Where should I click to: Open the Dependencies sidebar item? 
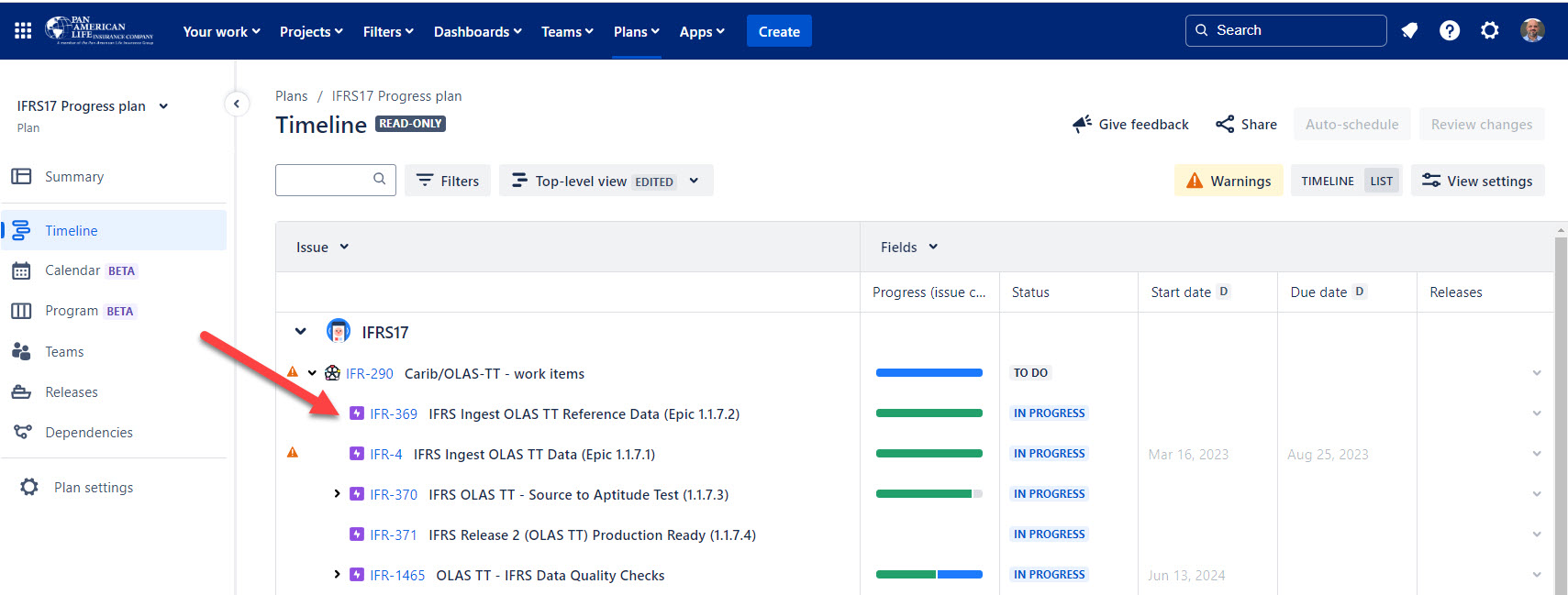114,433
